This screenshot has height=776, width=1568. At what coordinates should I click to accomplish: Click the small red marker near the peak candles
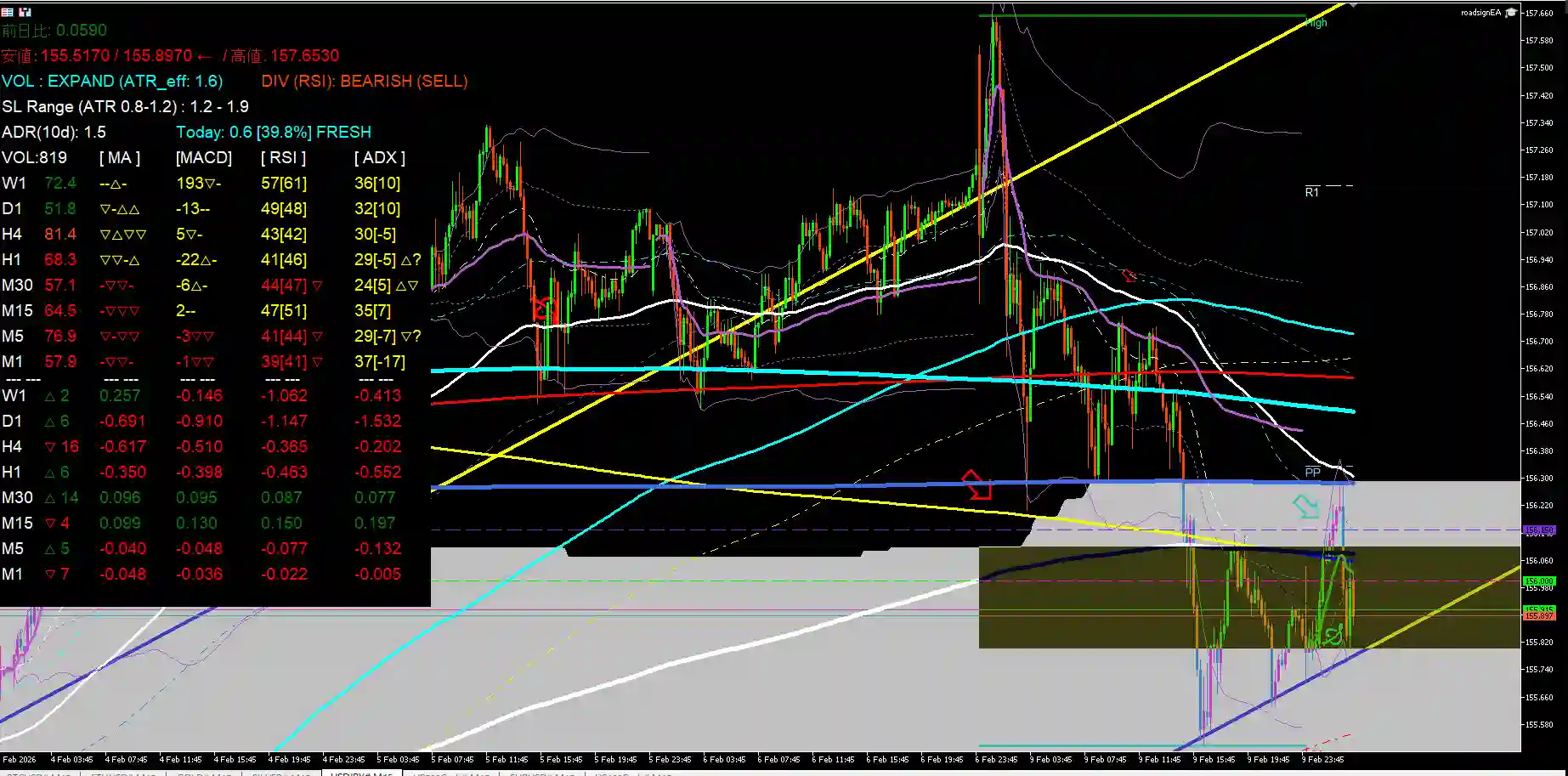click(1128, 275)
